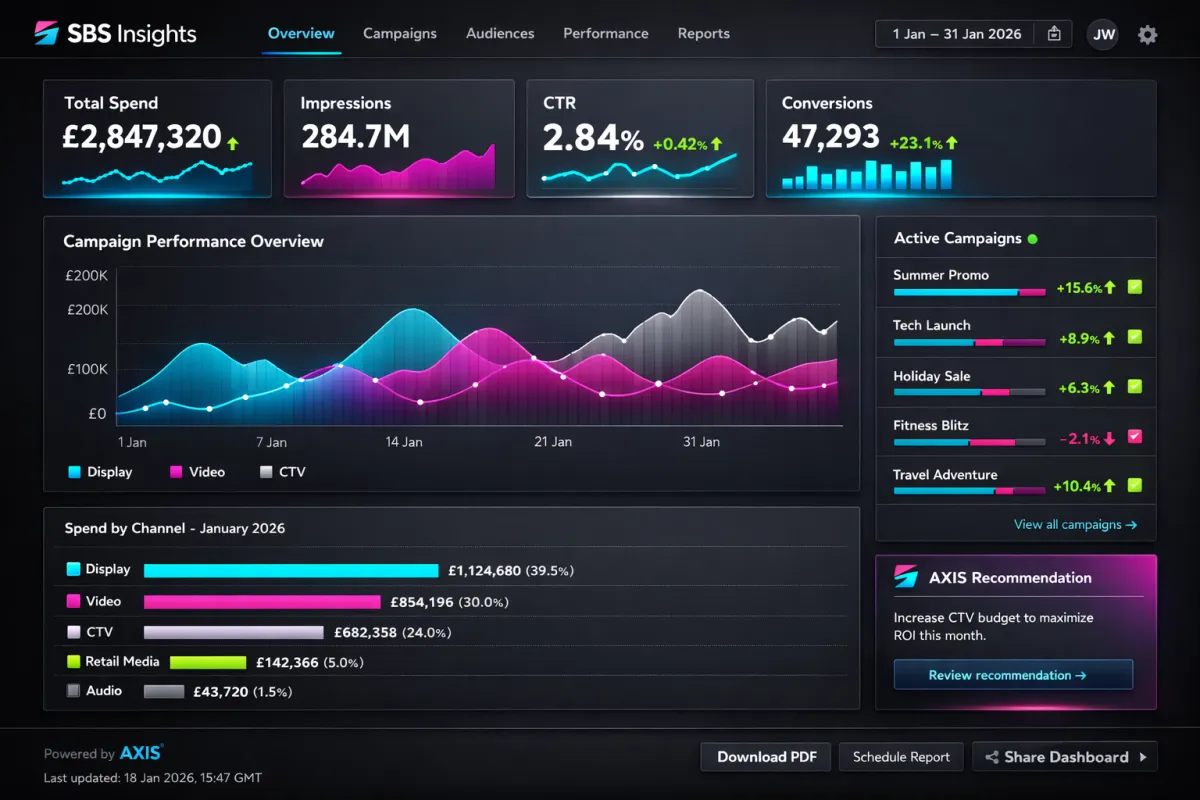Uncheck the Tech Launch campaign checkbox
This screenshot has width=1200, height=800.
pos(1134,337)
